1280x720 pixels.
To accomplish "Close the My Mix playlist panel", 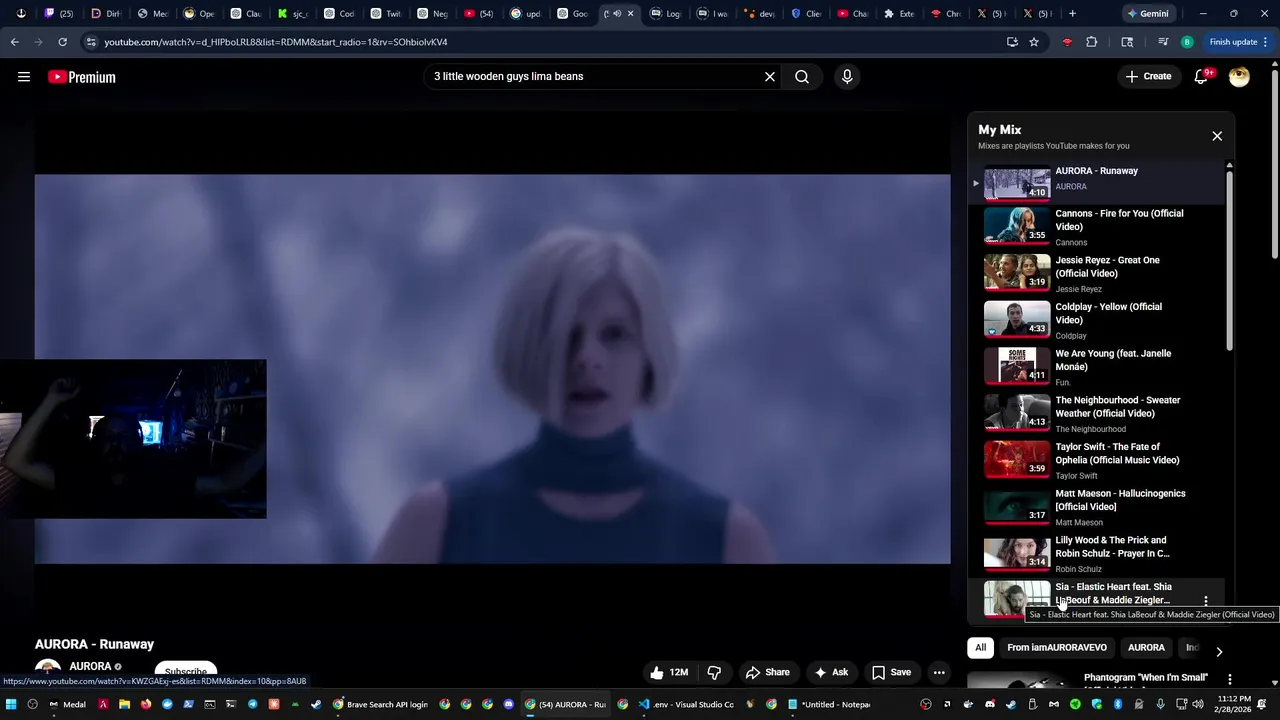I will [1217, 136].
